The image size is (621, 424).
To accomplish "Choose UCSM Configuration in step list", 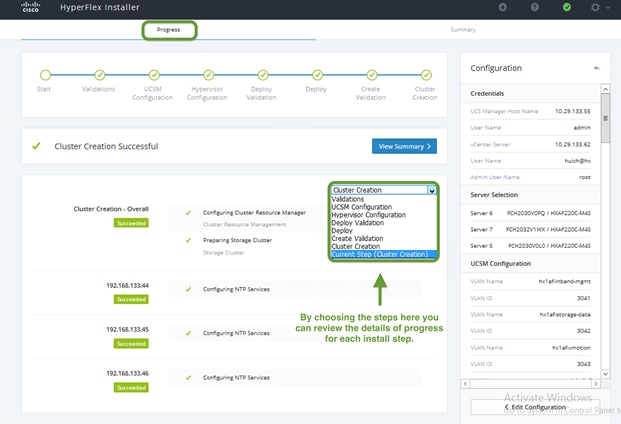I will coord(383,207).
